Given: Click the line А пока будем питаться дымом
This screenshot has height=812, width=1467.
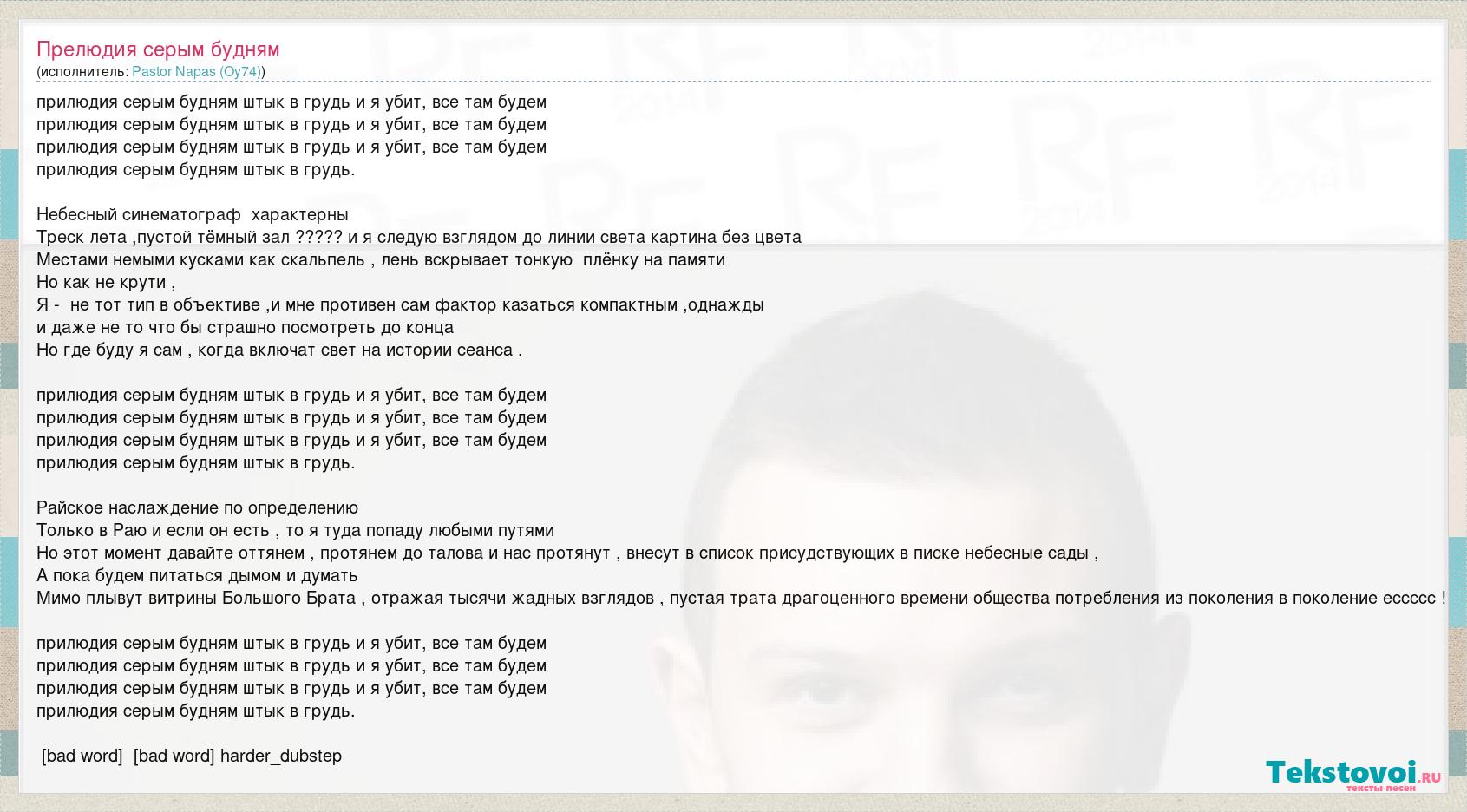Looking at the screenshot, I should (x=197, y=576).
